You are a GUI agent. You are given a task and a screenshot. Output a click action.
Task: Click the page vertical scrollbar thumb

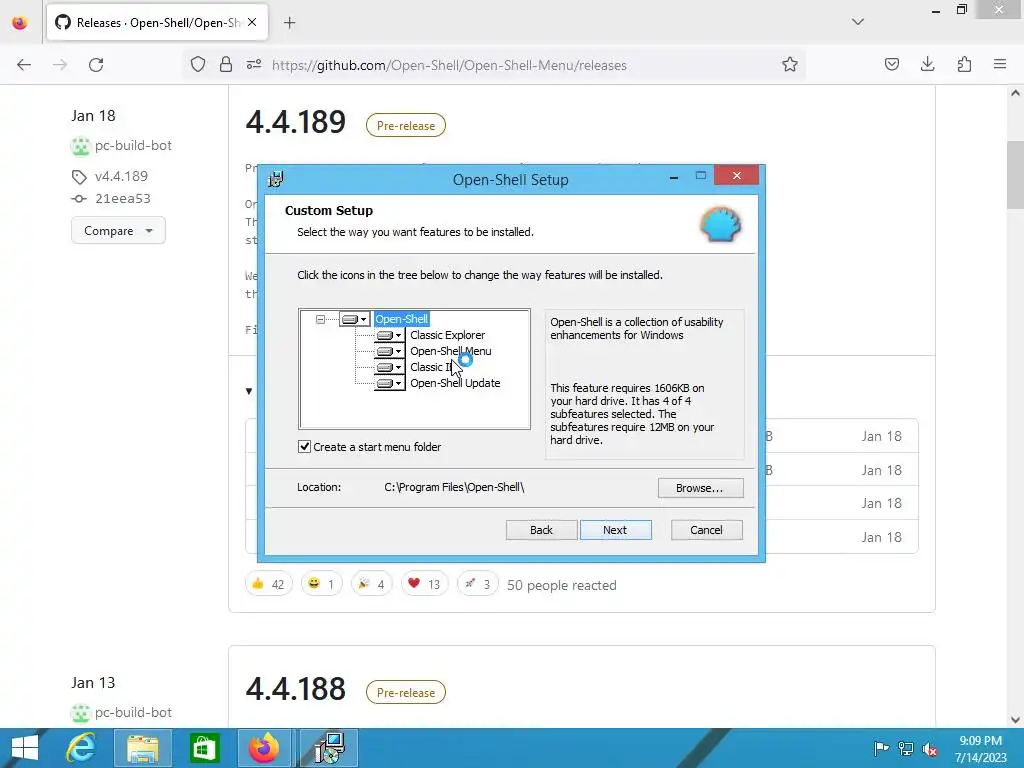[1015, 175]
